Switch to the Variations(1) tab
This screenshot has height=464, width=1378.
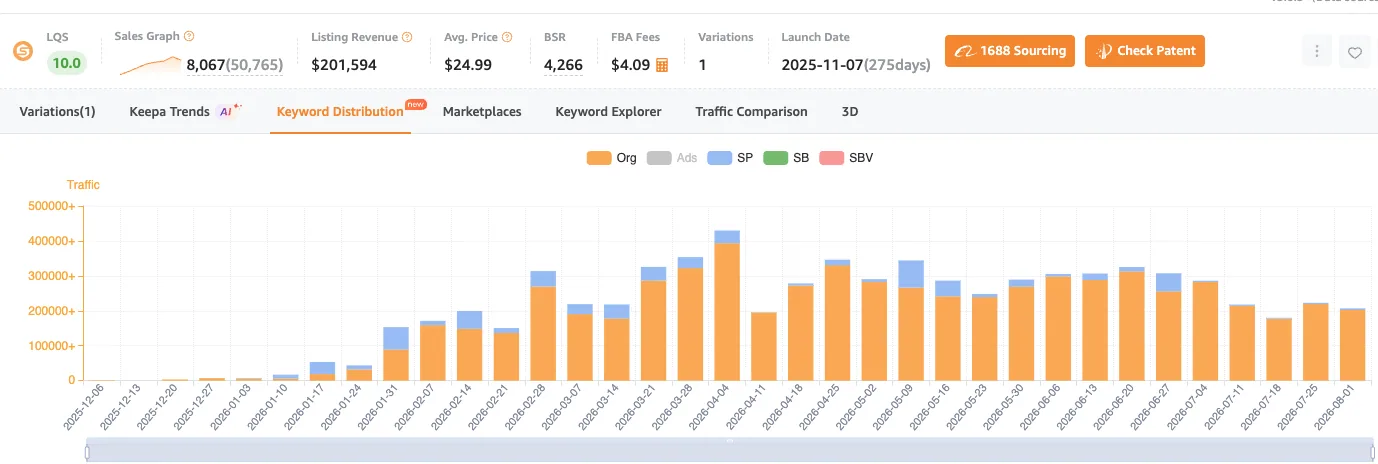[57, 112]
